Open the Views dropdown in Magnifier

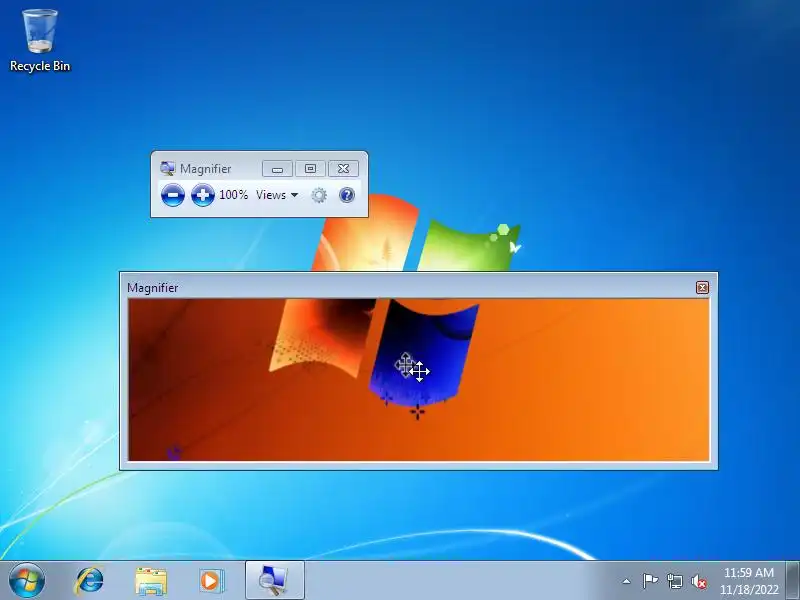[277, 195]
